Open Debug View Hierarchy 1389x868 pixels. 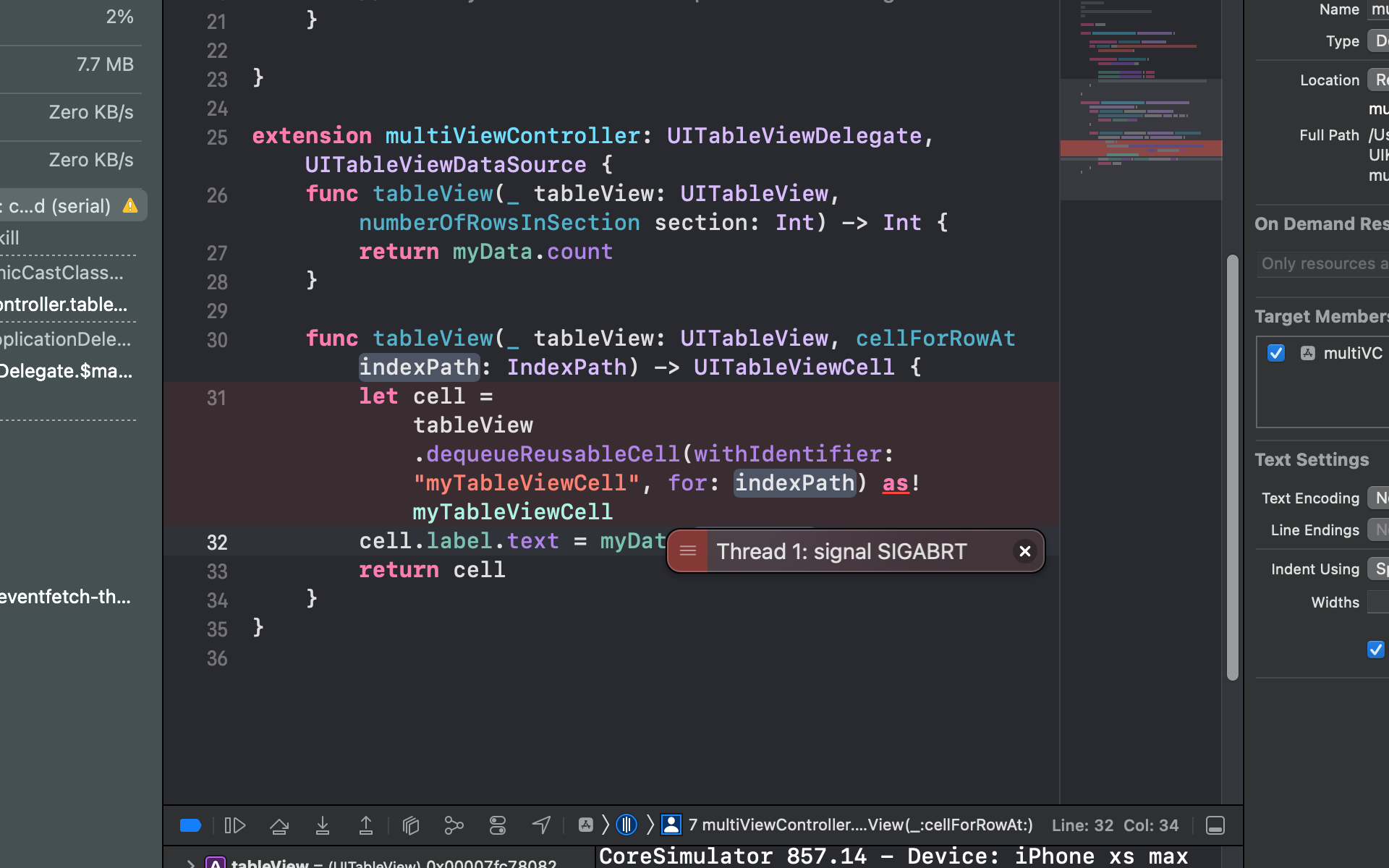click(411, 825)
